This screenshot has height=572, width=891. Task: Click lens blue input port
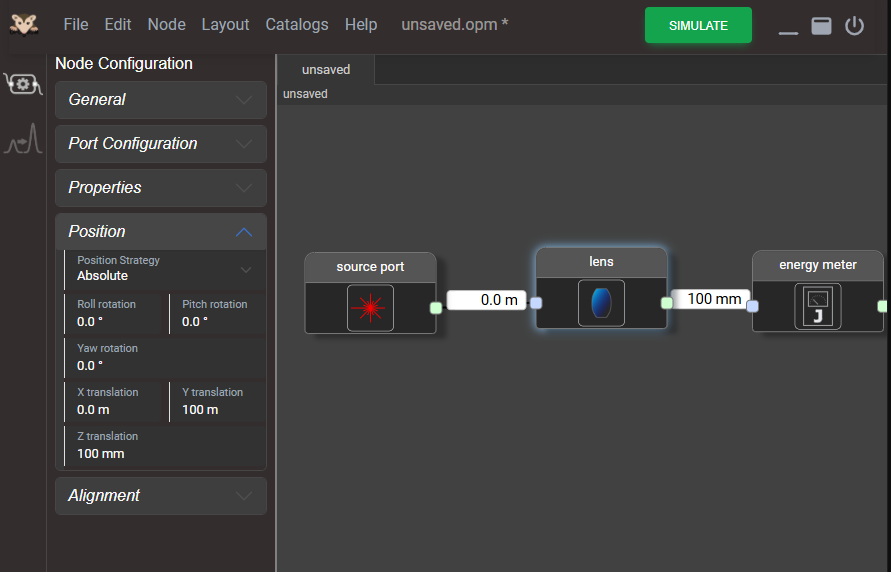(536, 303)
